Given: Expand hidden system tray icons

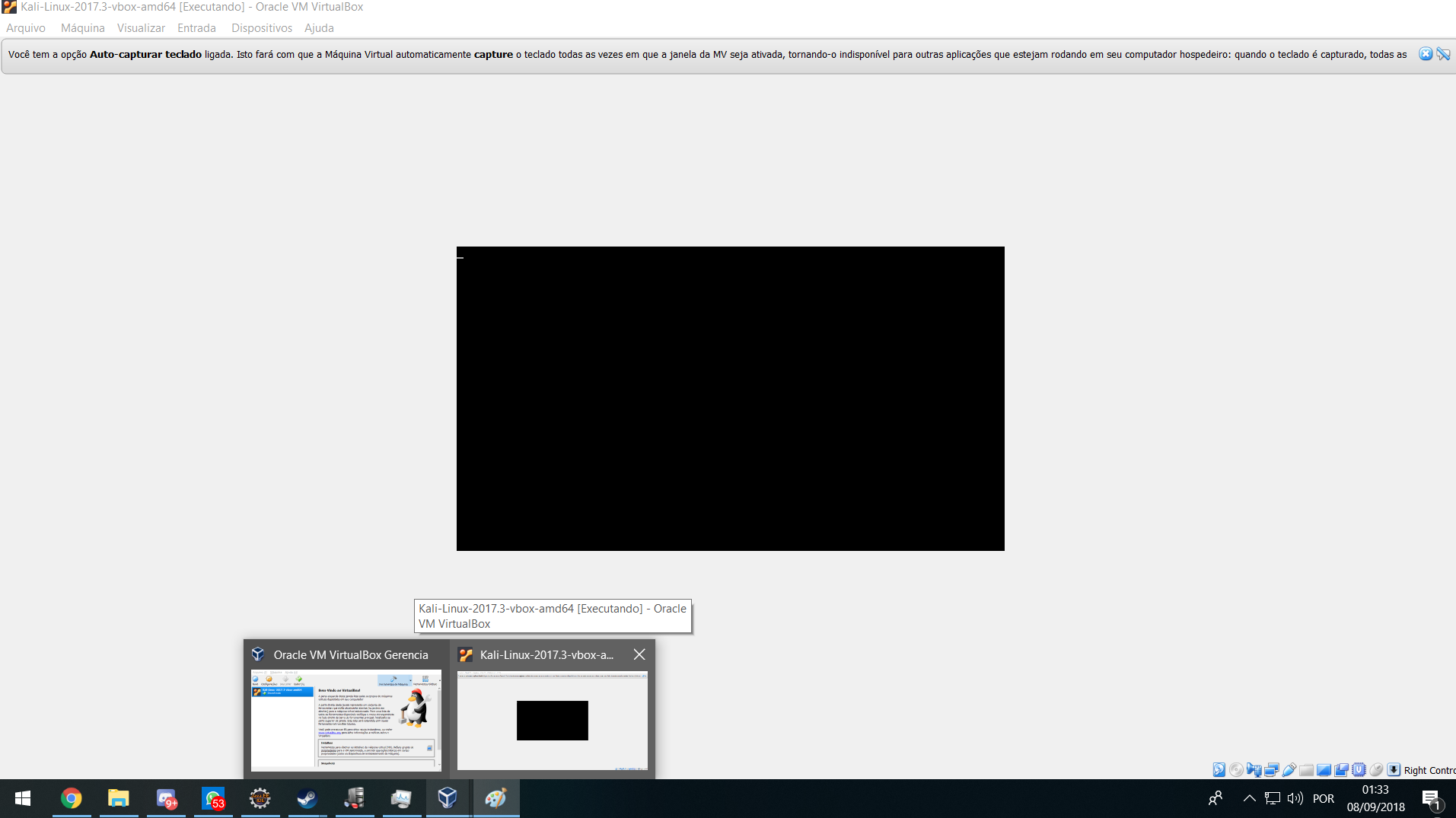Looking at the screenshot, I should coord(1249,798).
